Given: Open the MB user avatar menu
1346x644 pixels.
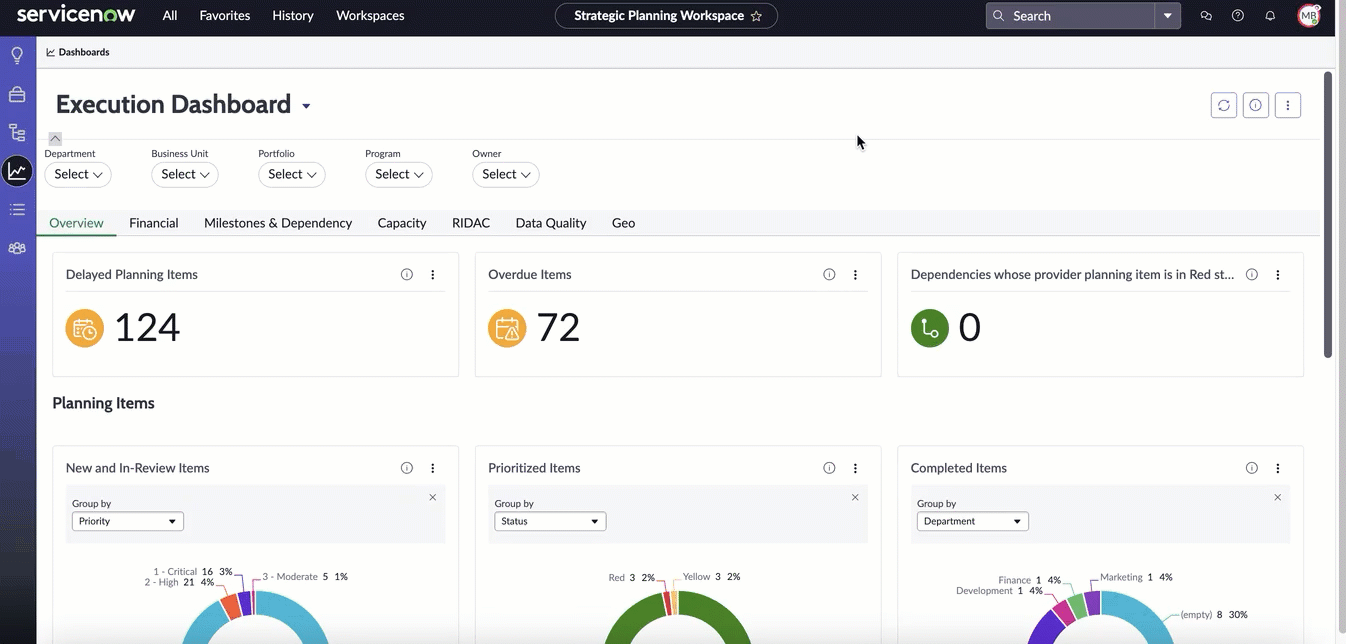Looking at the screenshot, I should click(1309, 16).
